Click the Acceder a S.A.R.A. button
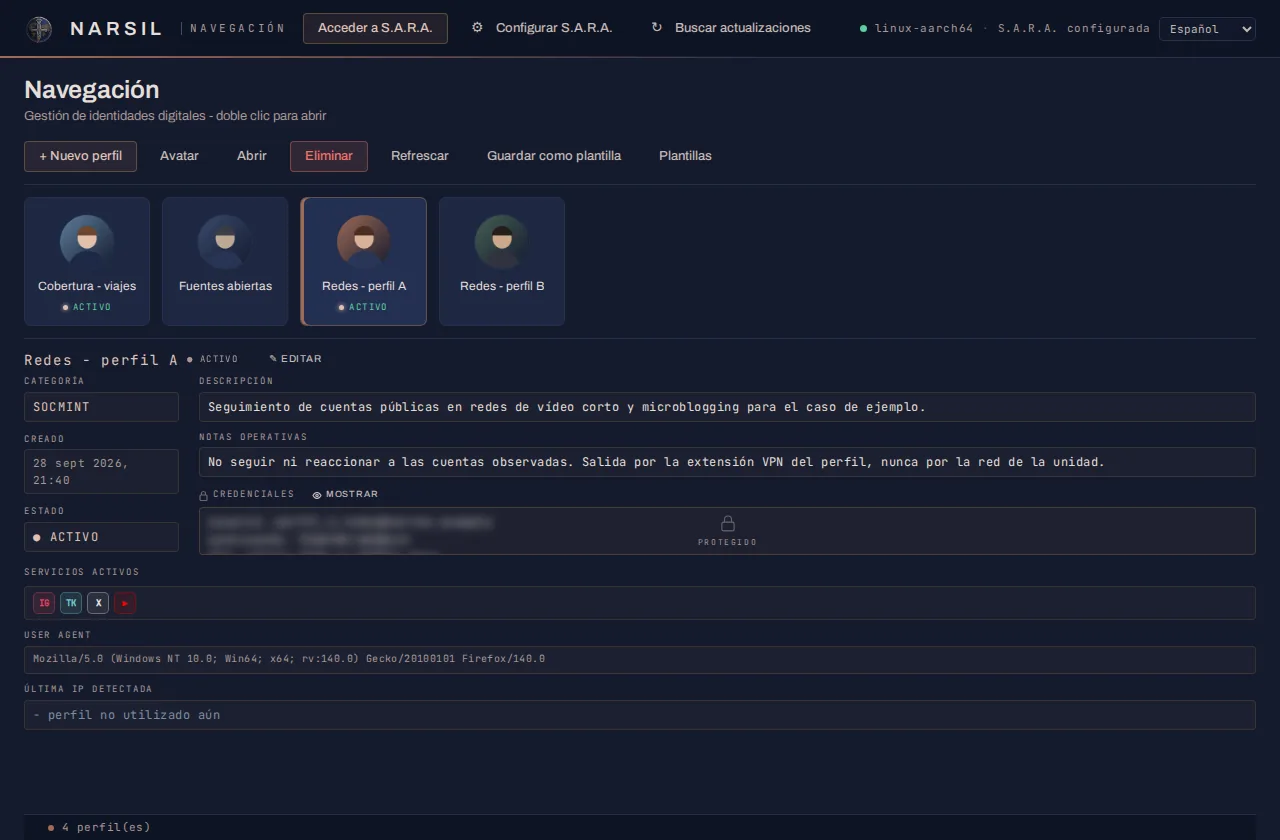Image resolution: width=1280 pixels, height=840 pixels. (375, 28)
